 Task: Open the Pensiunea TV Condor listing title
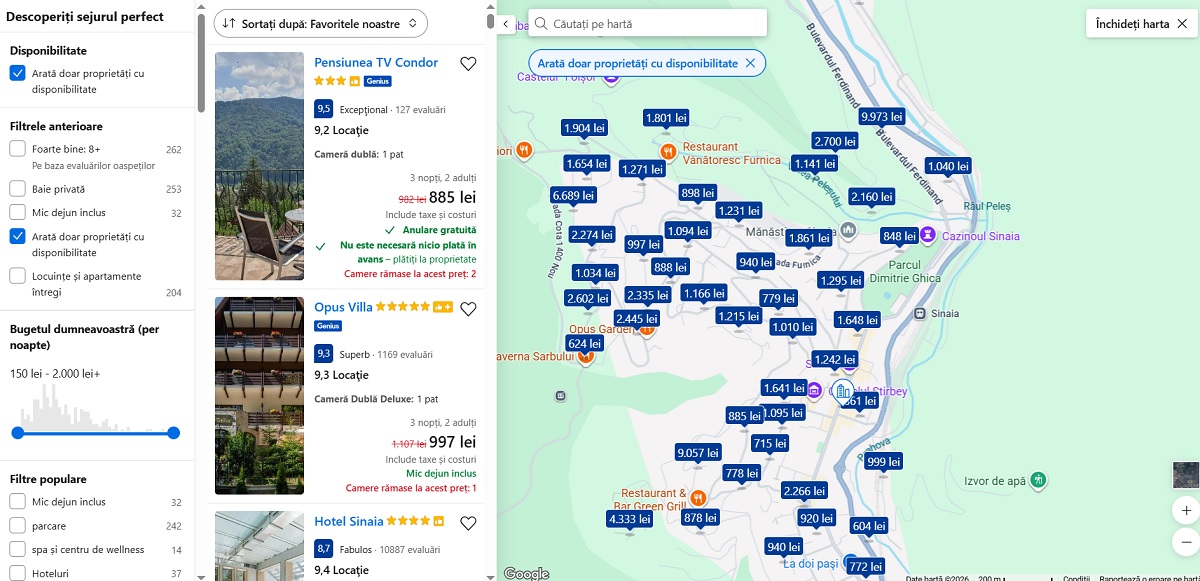point(376,62)
